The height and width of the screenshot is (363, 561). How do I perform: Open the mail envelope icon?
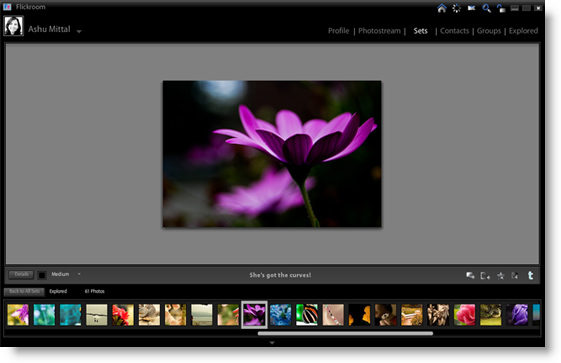[x=472, y=8]
